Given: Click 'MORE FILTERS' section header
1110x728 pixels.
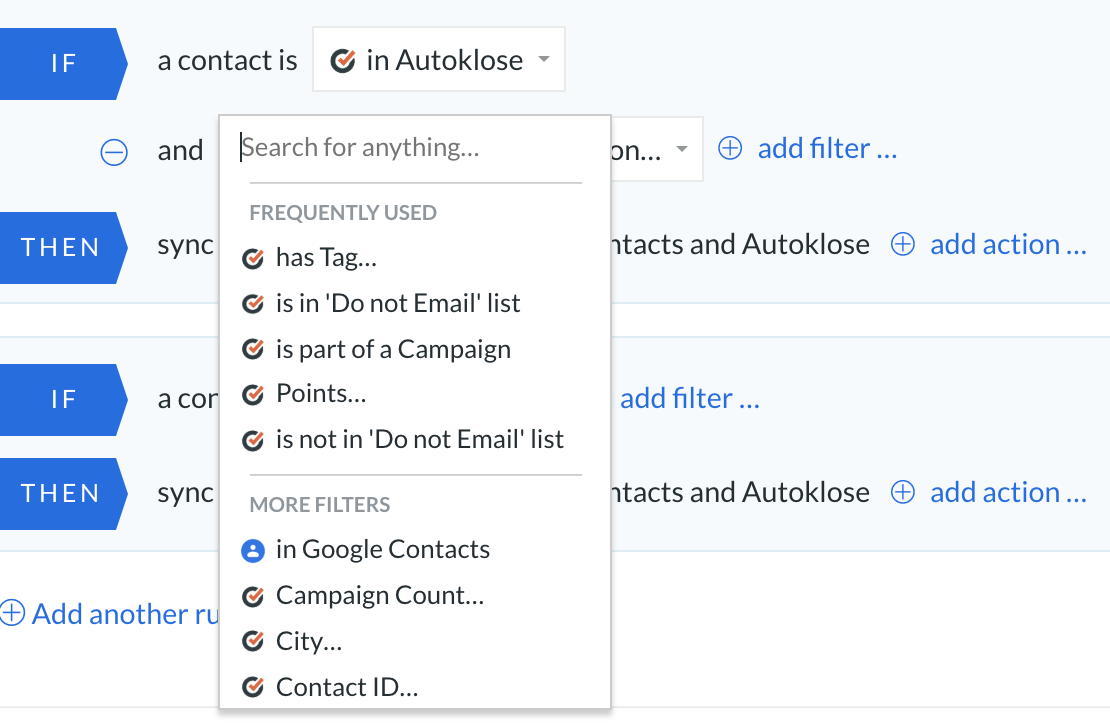Looking at the screenshot, I should tap(320, 504).
